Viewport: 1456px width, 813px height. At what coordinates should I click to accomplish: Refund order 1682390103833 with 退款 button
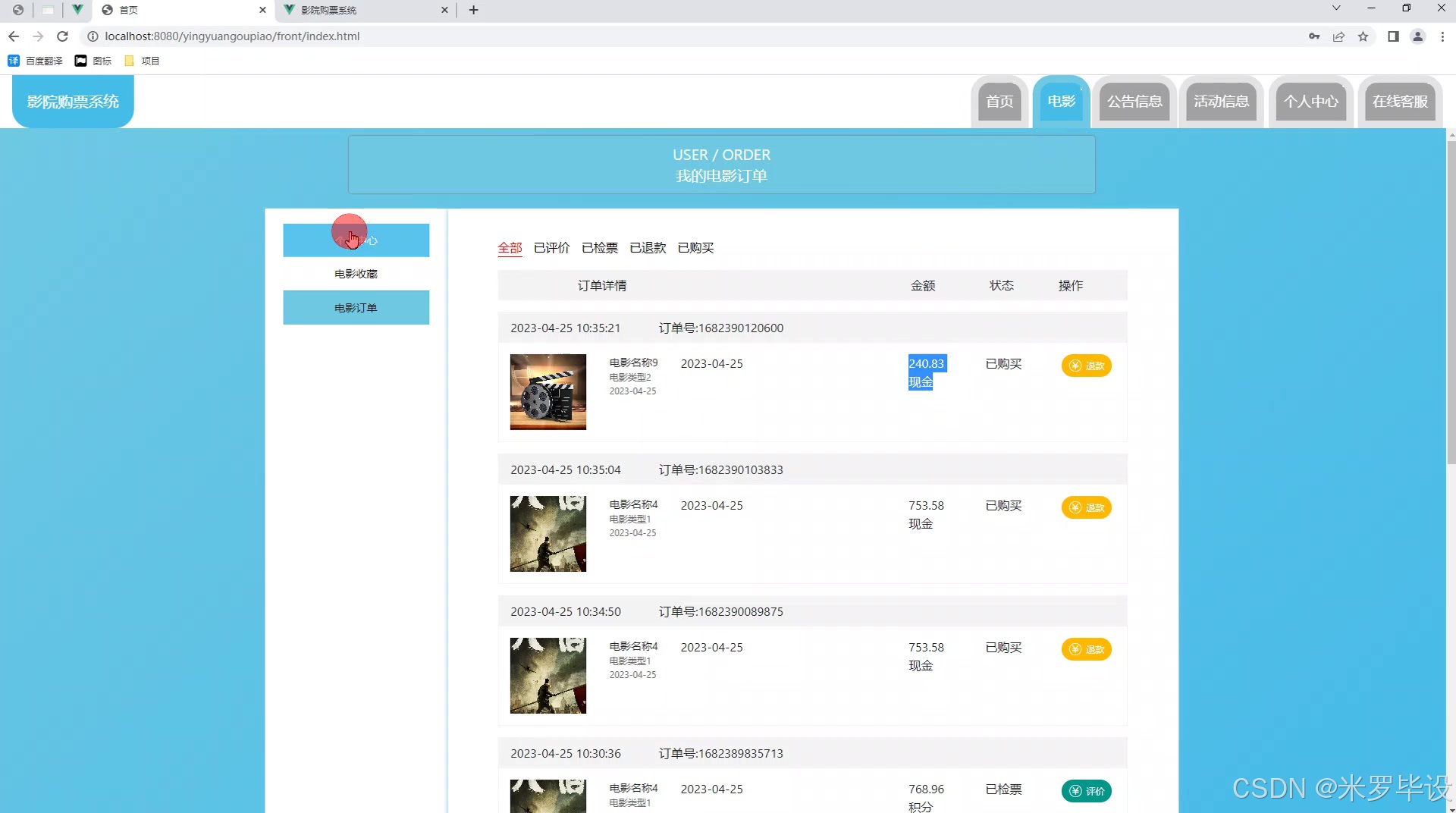(x=1086, y=507)
